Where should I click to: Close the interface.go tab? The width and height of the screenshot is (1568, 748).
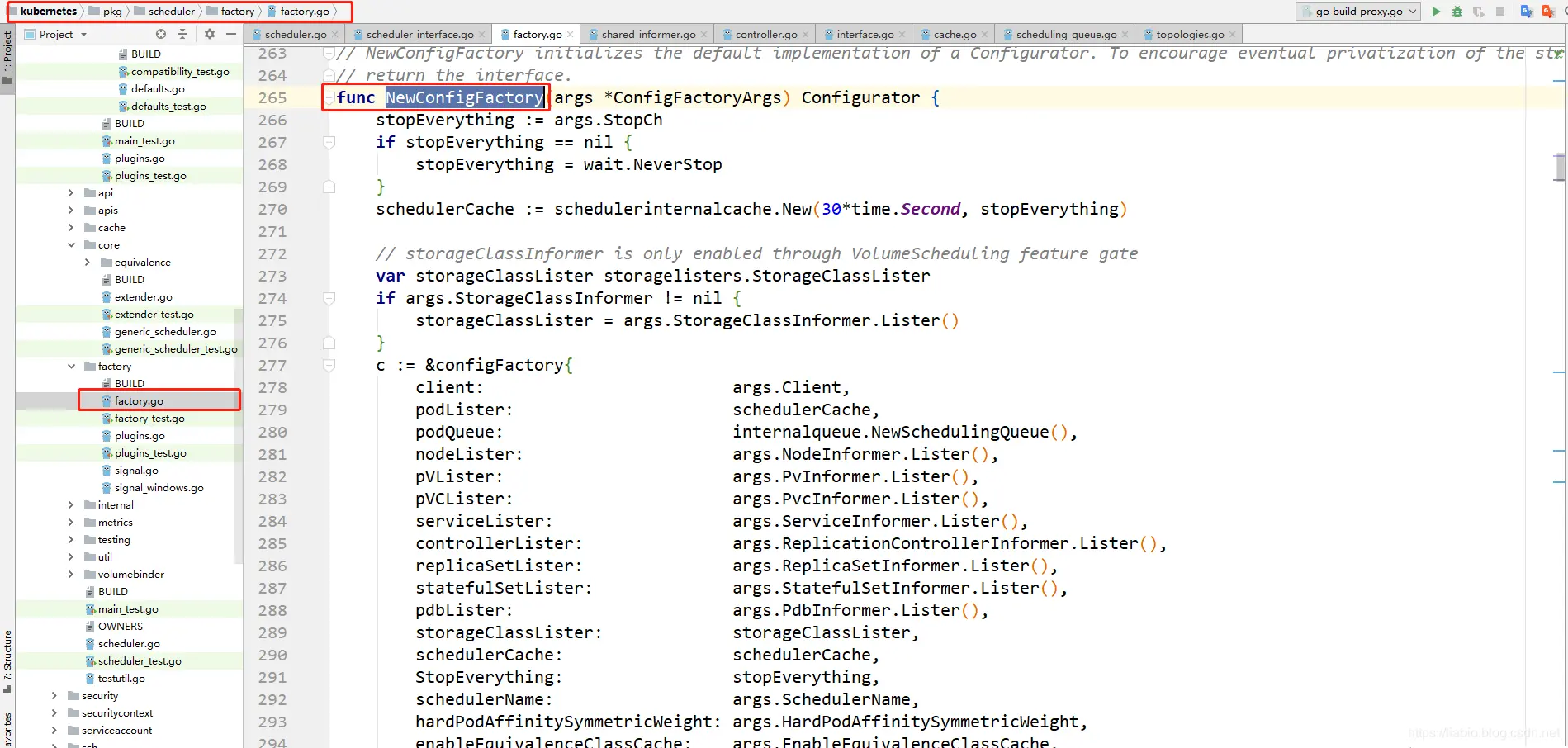(x=902, y=35)
